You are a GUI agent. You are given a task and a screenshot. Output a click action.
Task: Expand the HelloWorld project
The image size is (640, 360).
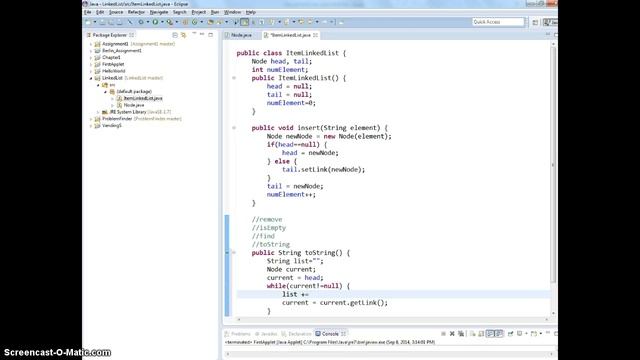coord(91,71)
